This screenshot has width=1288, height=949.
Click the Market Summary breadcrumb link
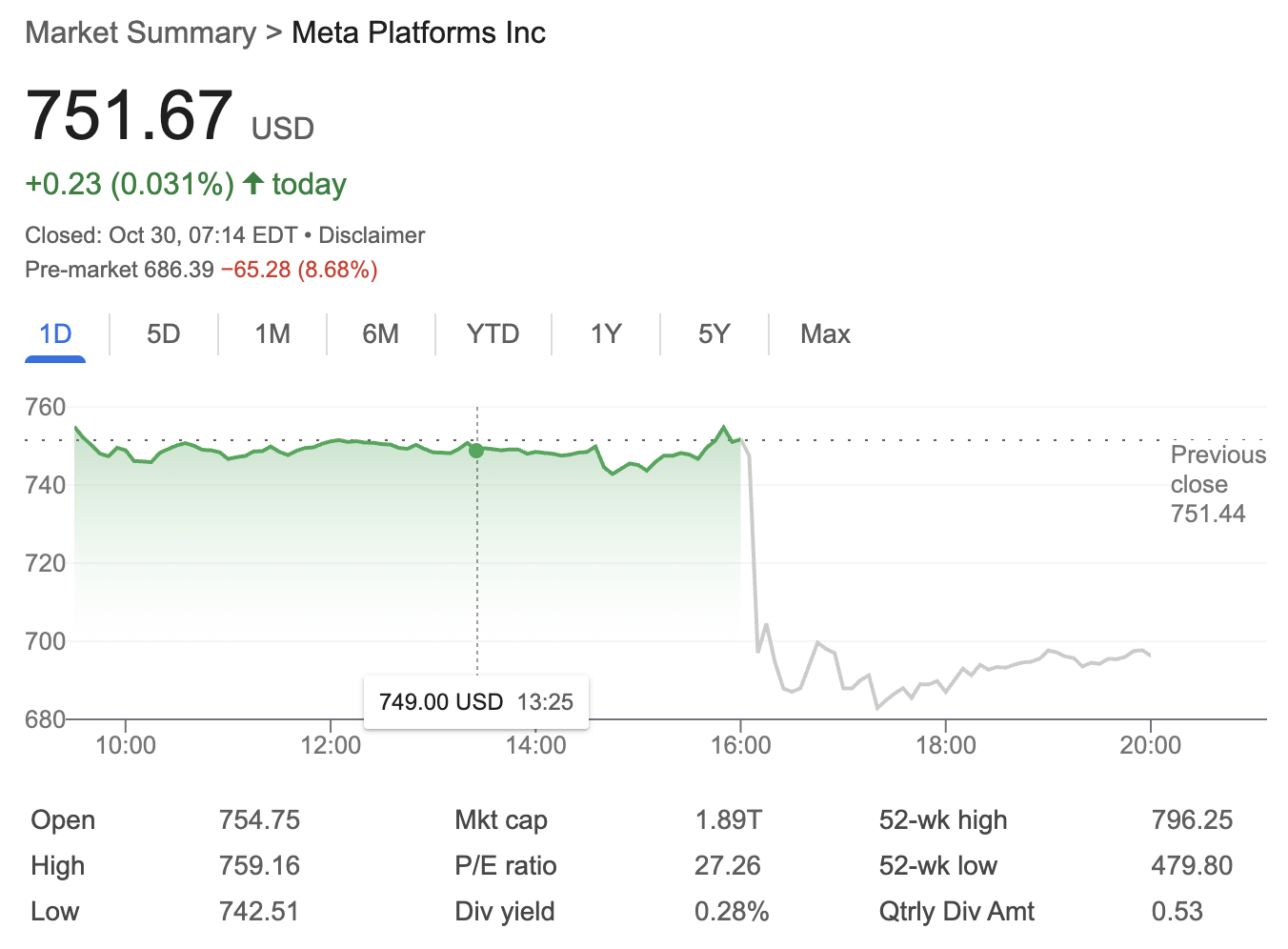[139, 32]
